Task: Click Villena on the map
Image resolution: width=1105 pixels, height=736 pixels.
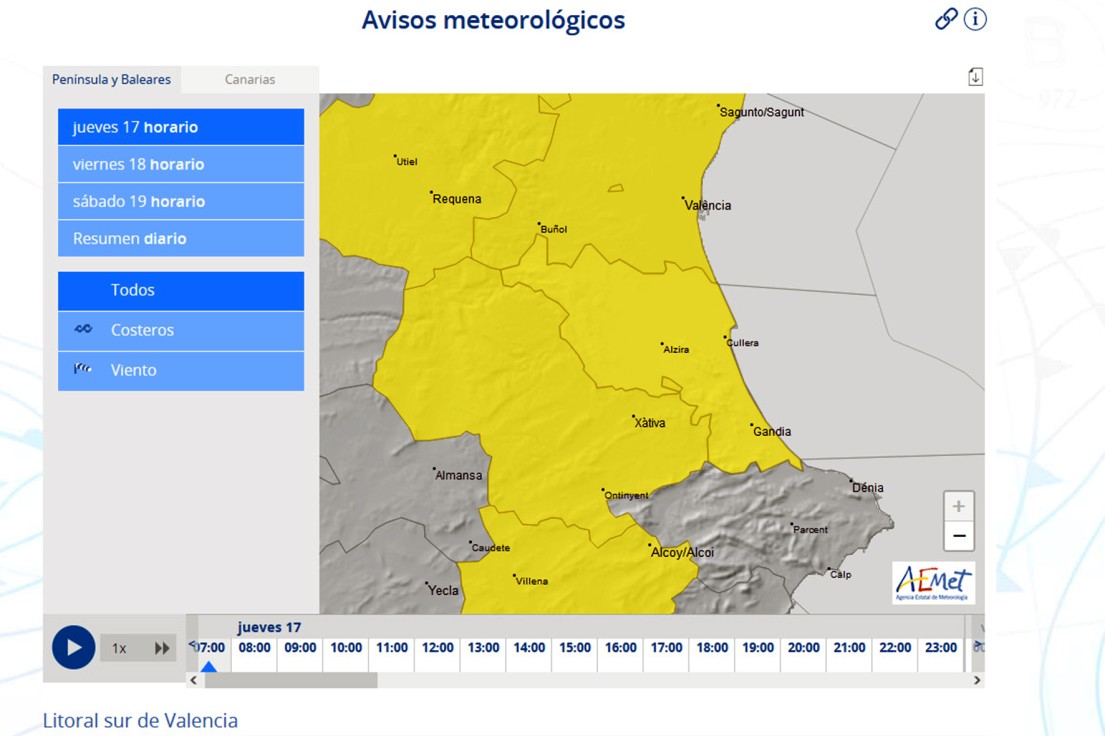Action: pyautogui.click(x=531, y=581)
